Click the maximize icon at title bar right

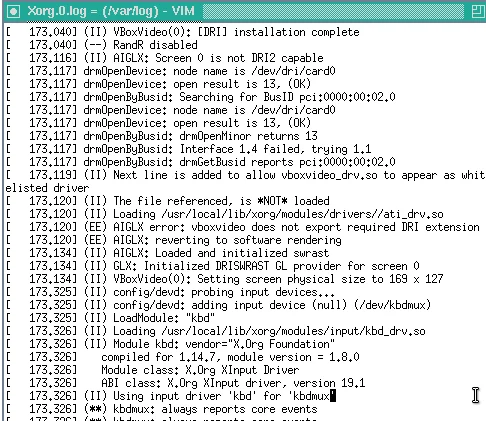478,11
